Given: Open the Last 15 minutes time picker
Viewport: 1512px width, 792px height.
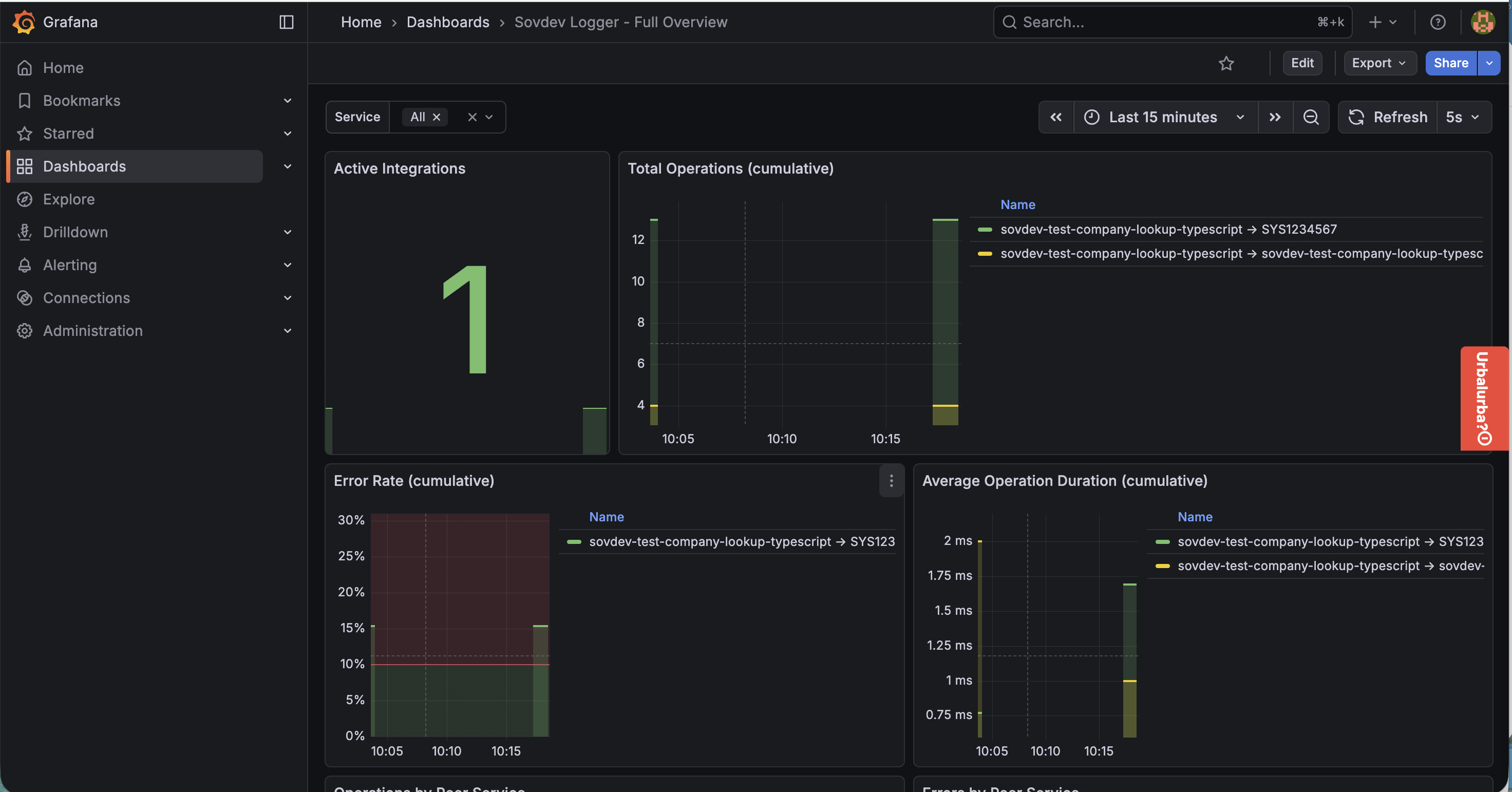Looking at the screenshot, I should click(1165, 117).
